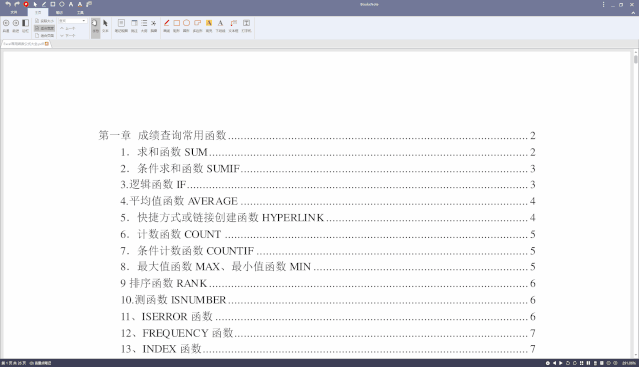Click the scrollbar up arrow
639x367 pixels.
tap(635, 53)
